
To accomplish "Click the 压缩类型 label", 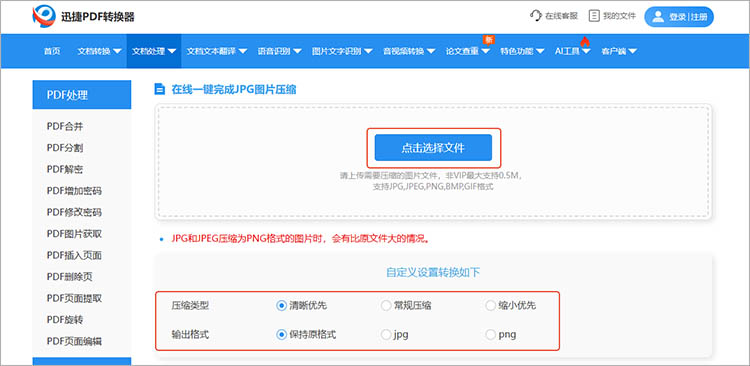I will pos(190,305).
